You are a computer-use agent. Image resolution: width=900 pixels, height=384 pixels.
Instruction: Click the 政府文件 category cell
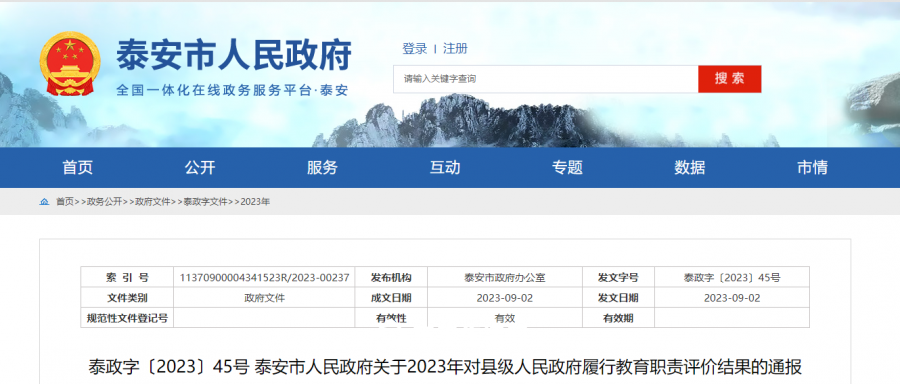click(x=265, y=298)
